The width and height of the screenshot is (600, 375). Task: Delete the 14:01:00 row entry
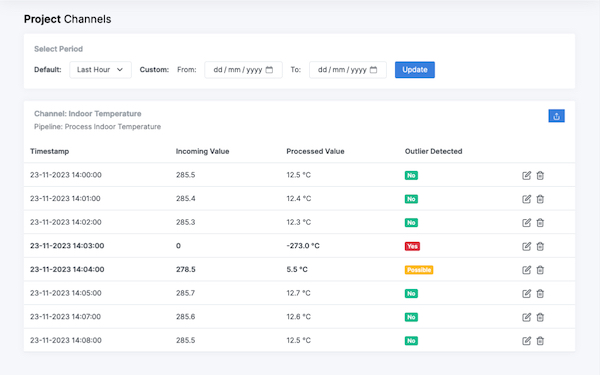pyautogui.click(x=540, y=199)
